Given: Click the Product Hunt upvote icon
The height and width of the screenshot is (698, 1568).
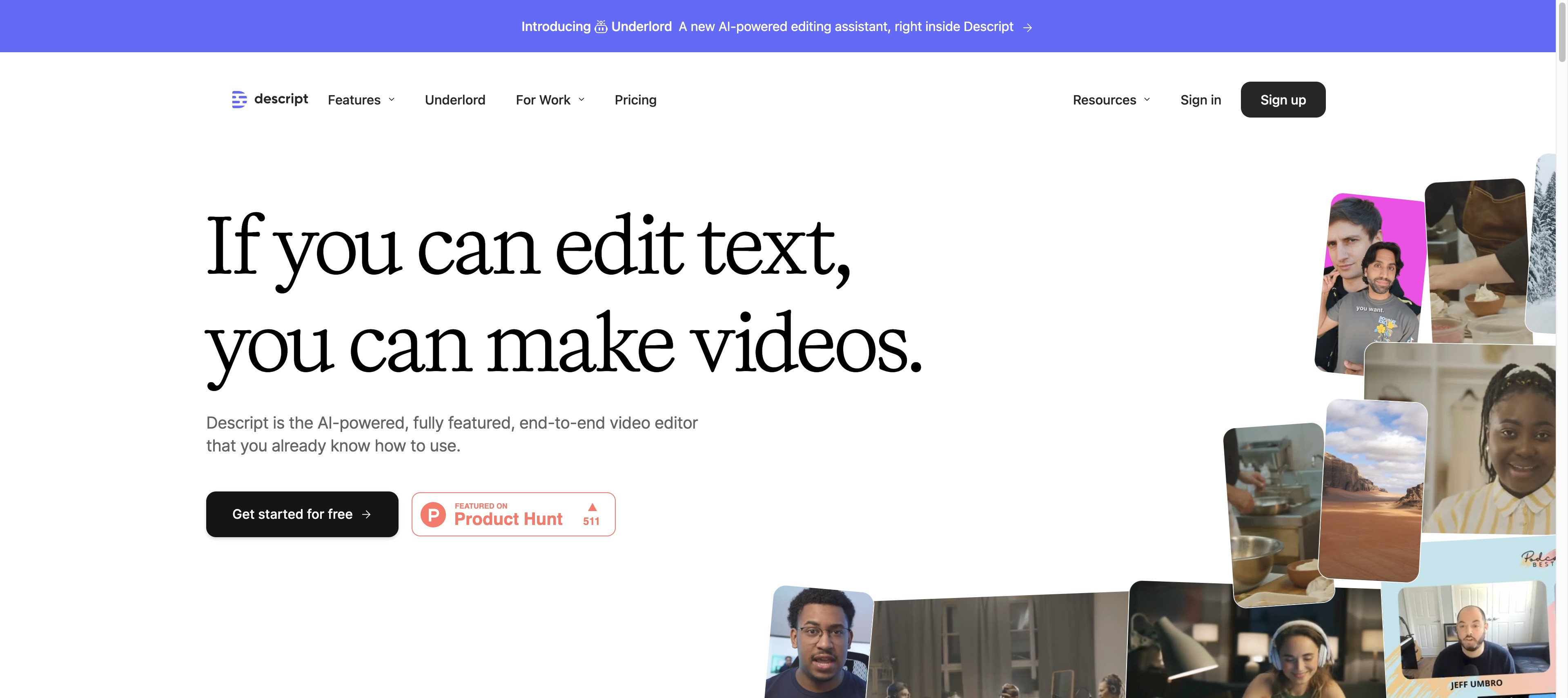Looking at the screenshot, I should (590, 508).
